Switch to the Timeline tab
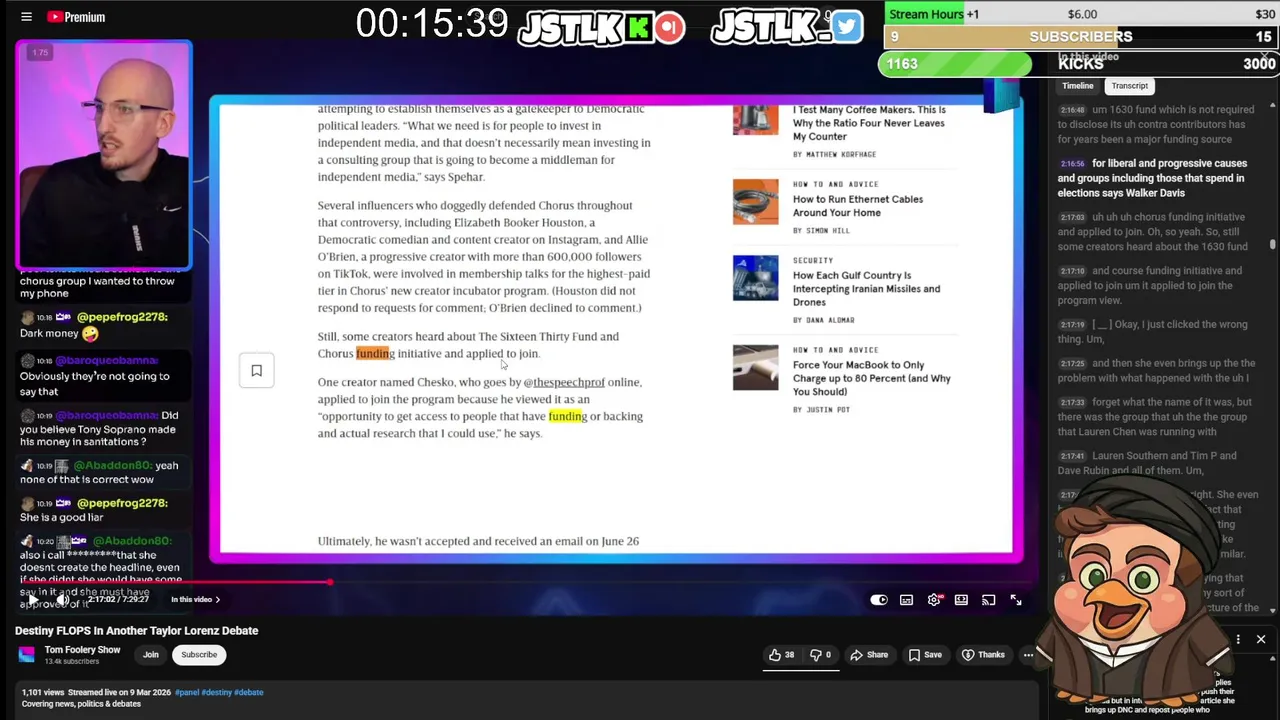The image size is (1280, 720). (1077, 86)
